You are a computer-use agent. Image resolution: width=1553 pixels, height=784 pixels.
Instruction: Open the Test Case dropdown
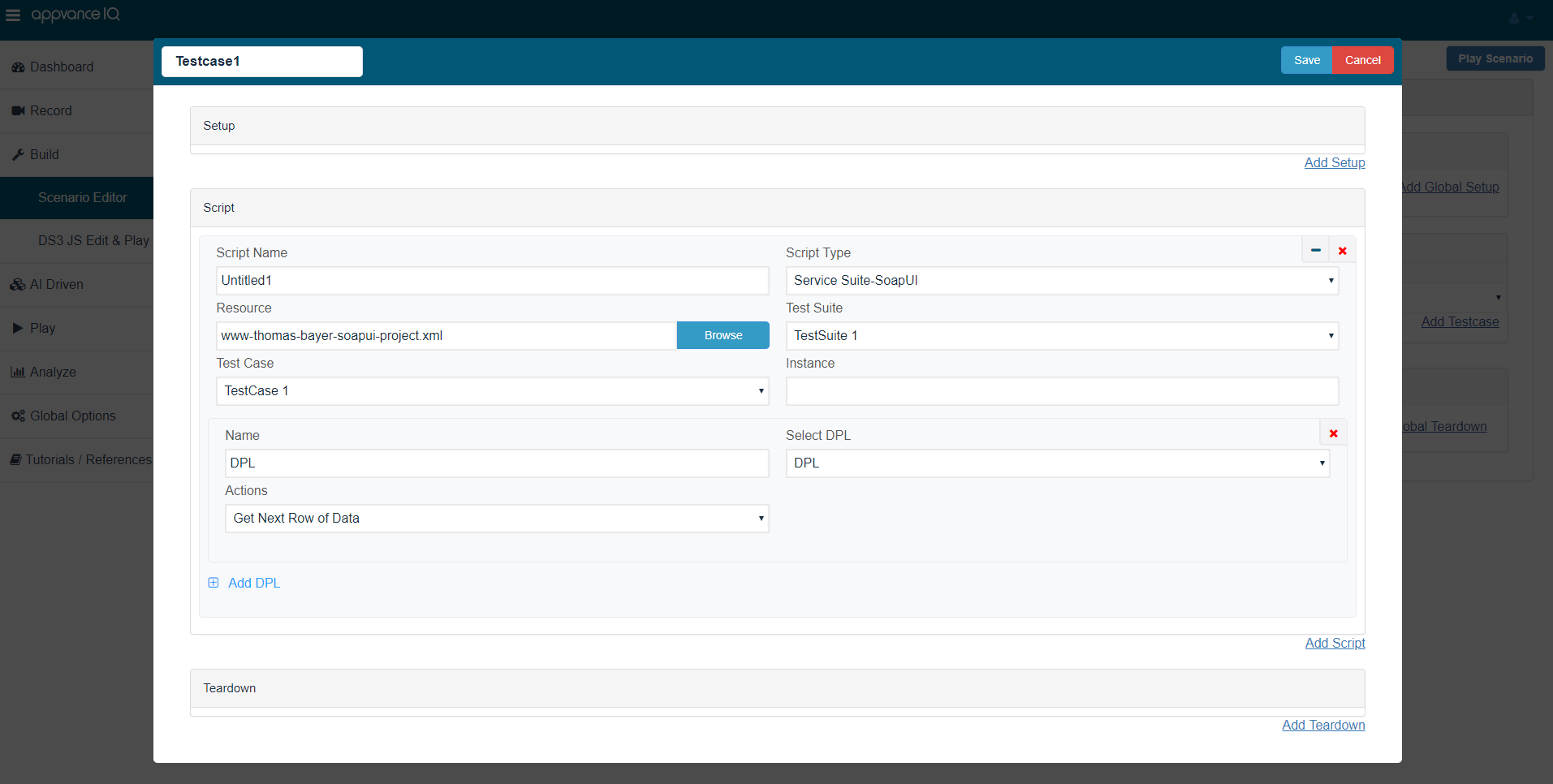pos(493,390)
